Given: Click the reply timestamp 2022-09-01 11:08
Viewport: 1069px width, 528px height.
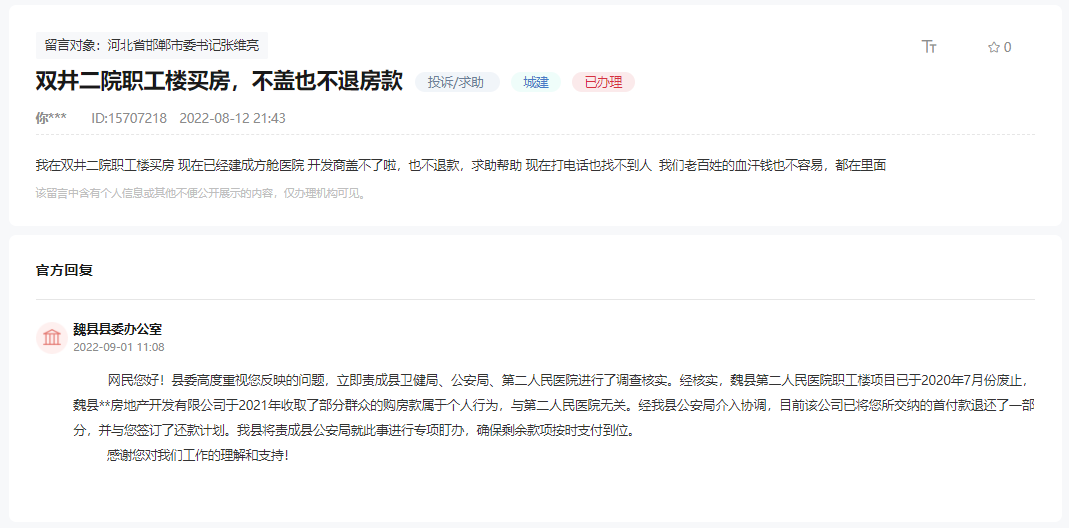Looking at the screenshot, I should (x=119, y=347).
